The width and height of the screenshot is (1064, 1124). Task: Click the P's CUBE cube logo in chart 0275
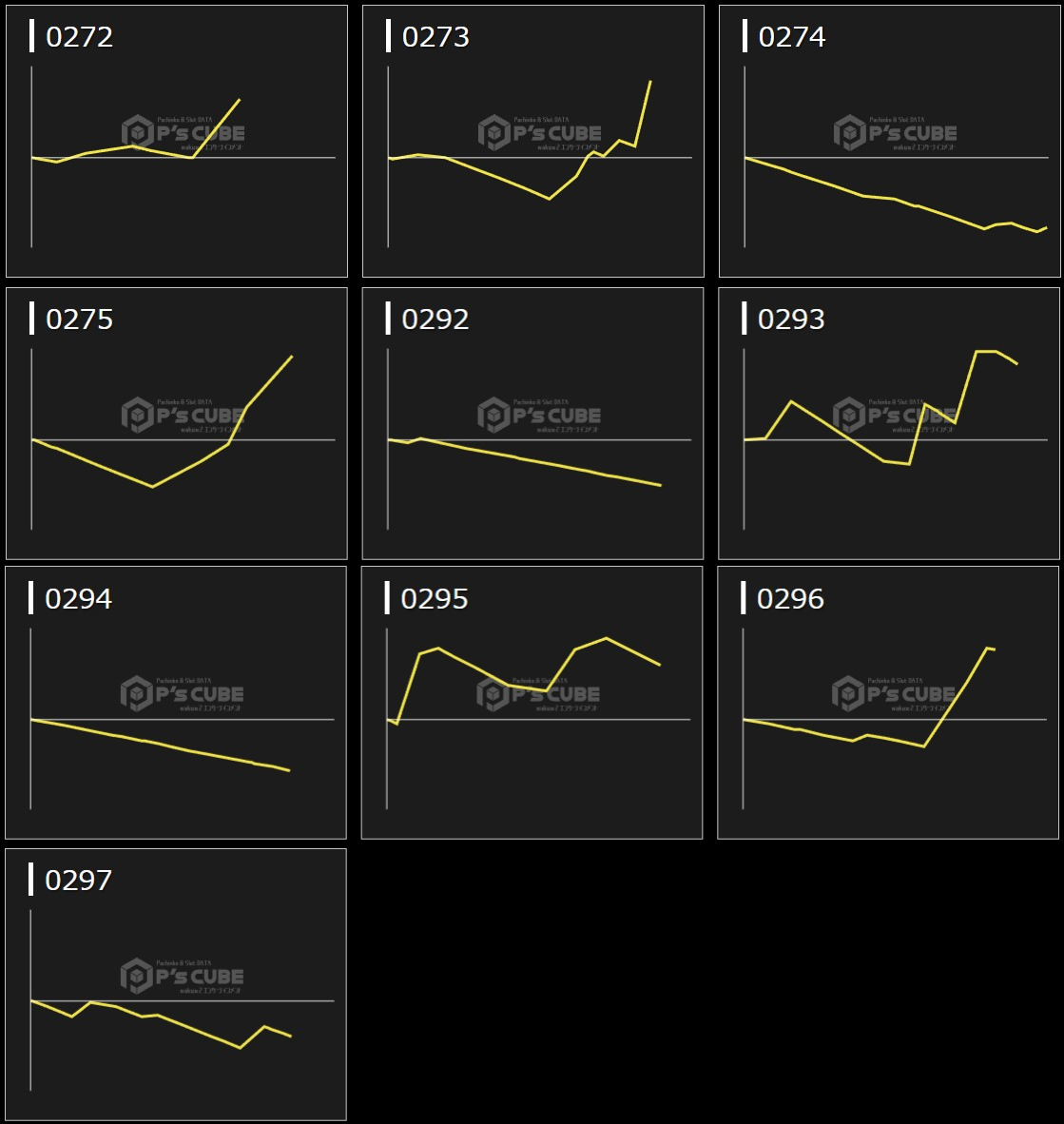click(x=138, y=416)
